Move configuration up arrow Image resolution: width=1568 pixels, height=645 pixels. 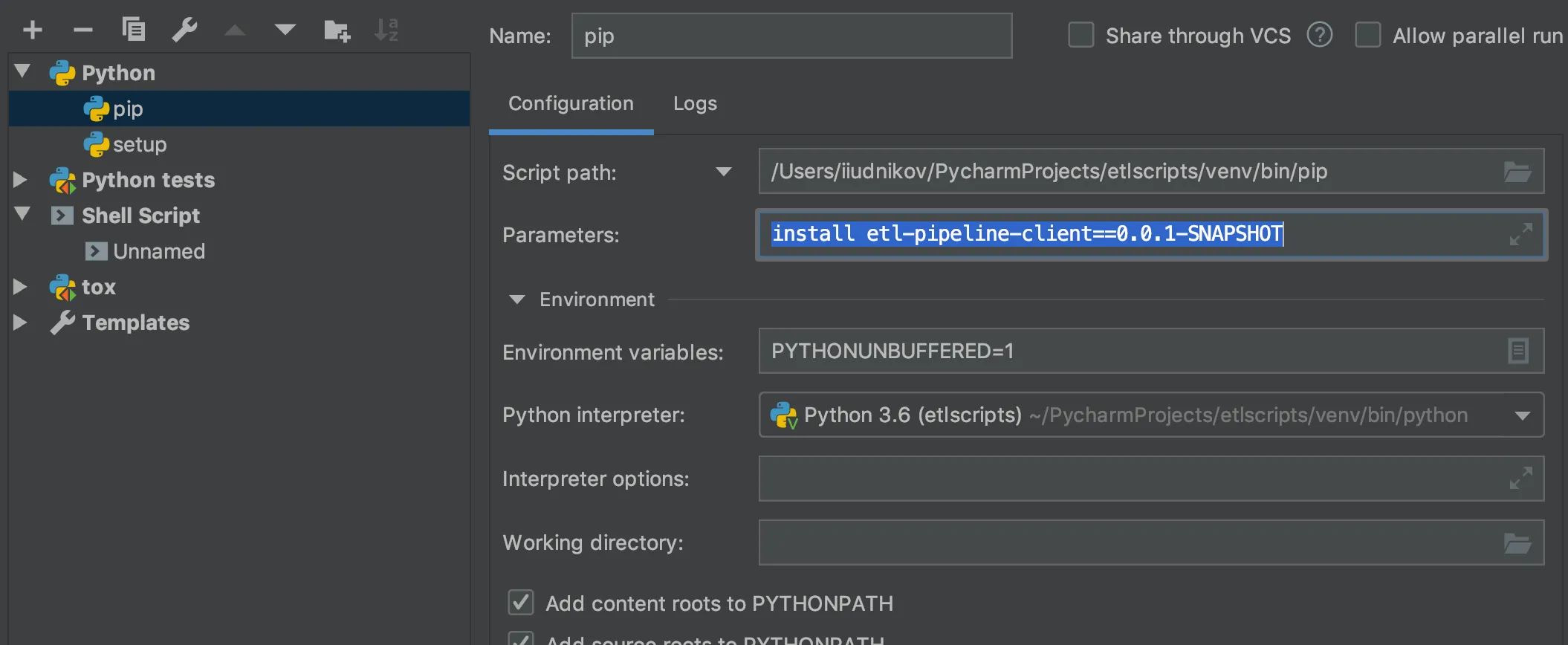point(235,30)
